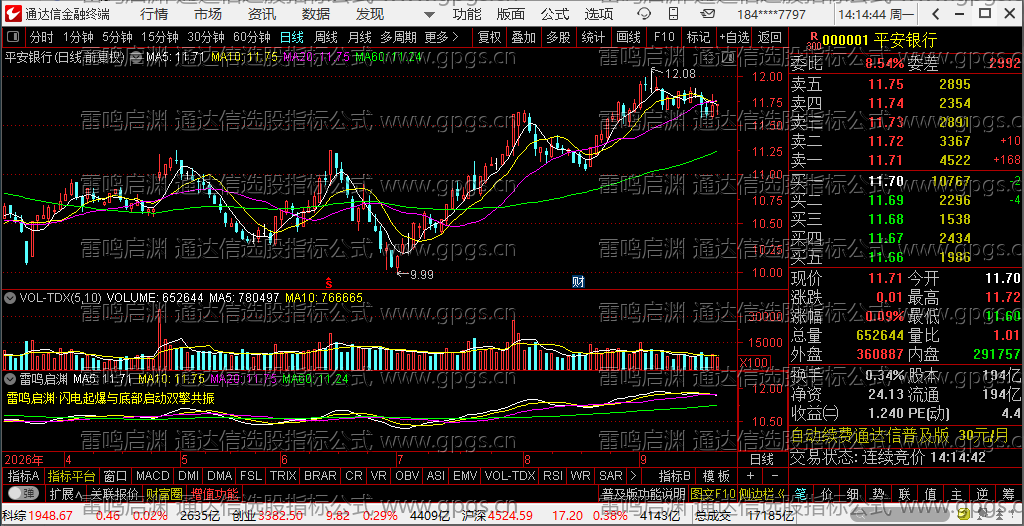The image size is (1024, 526).
Task: Select the 价 price side tab
Action: 826,493
